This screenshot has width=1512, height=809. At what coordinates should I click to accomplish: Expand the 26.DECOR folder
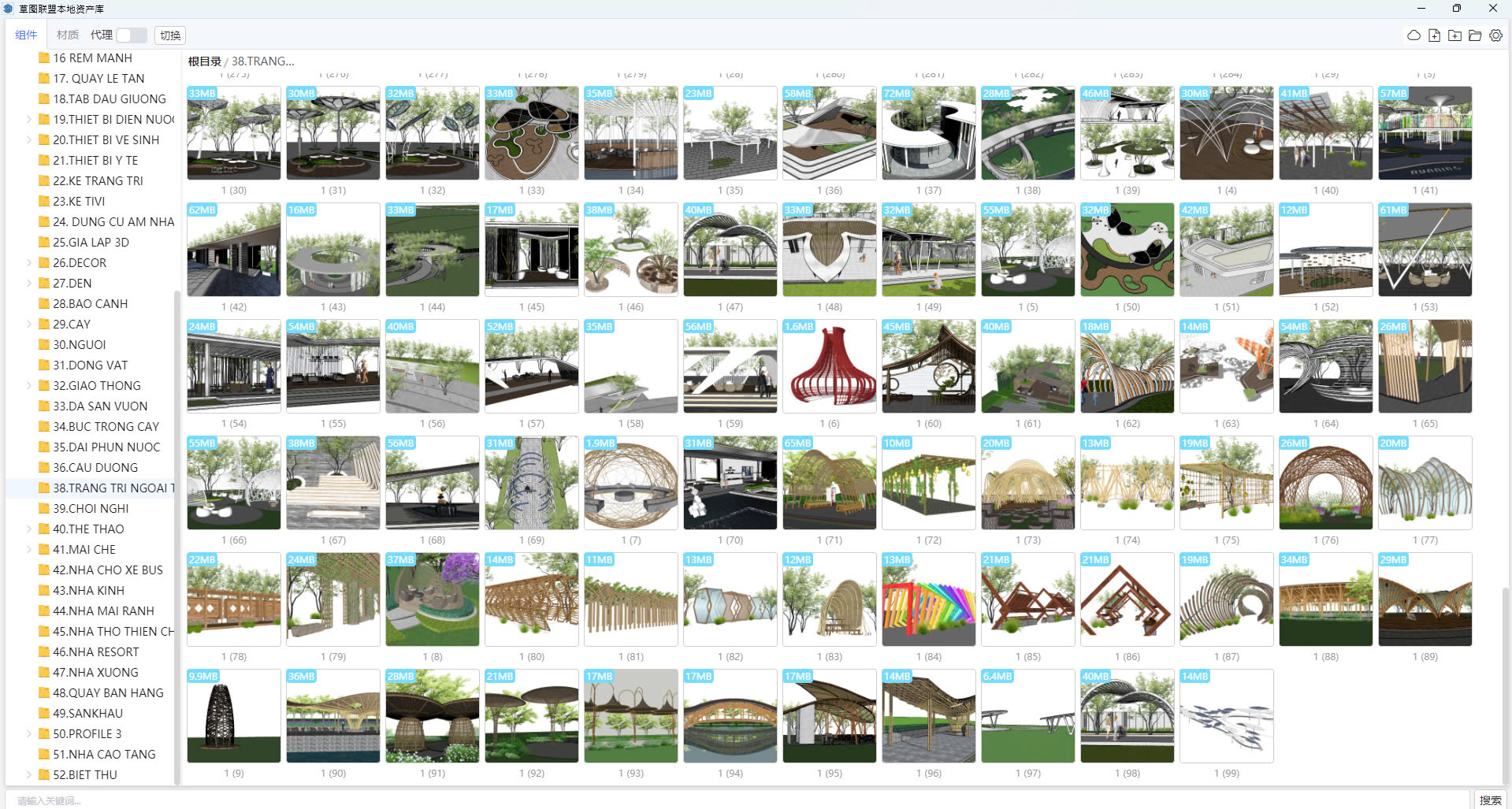29,263
